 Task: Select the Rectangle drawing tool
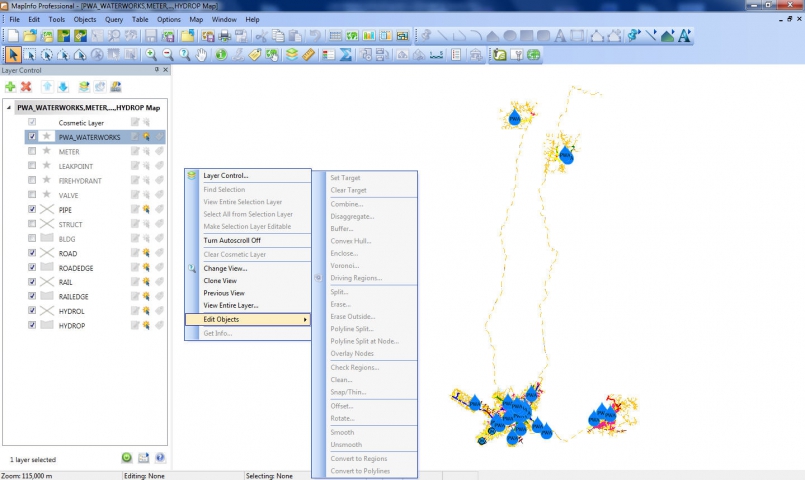tap(526, 35)
